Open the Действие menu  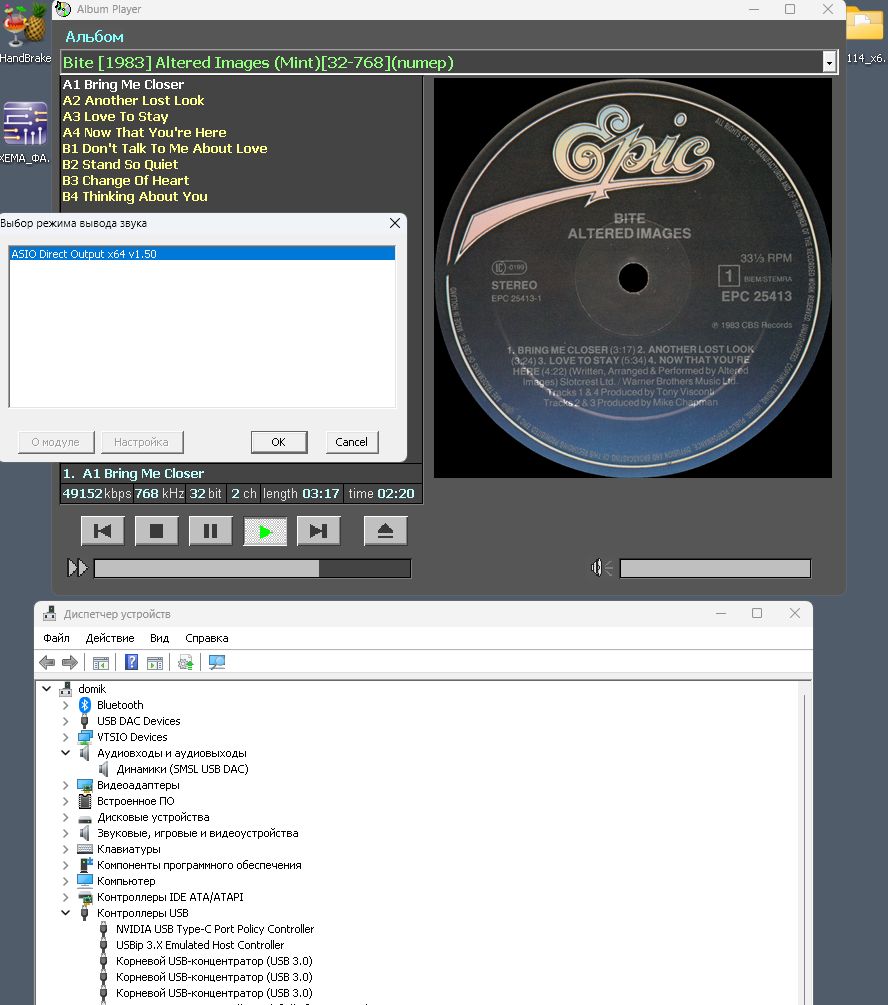coord(110,638)
